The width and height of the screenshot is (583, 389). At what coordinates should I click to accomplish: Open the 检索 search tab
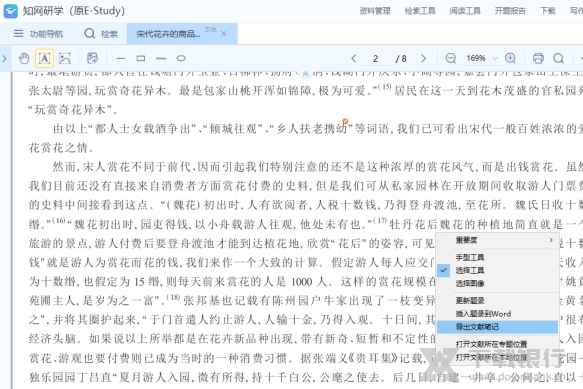click(x=101, y=34)
